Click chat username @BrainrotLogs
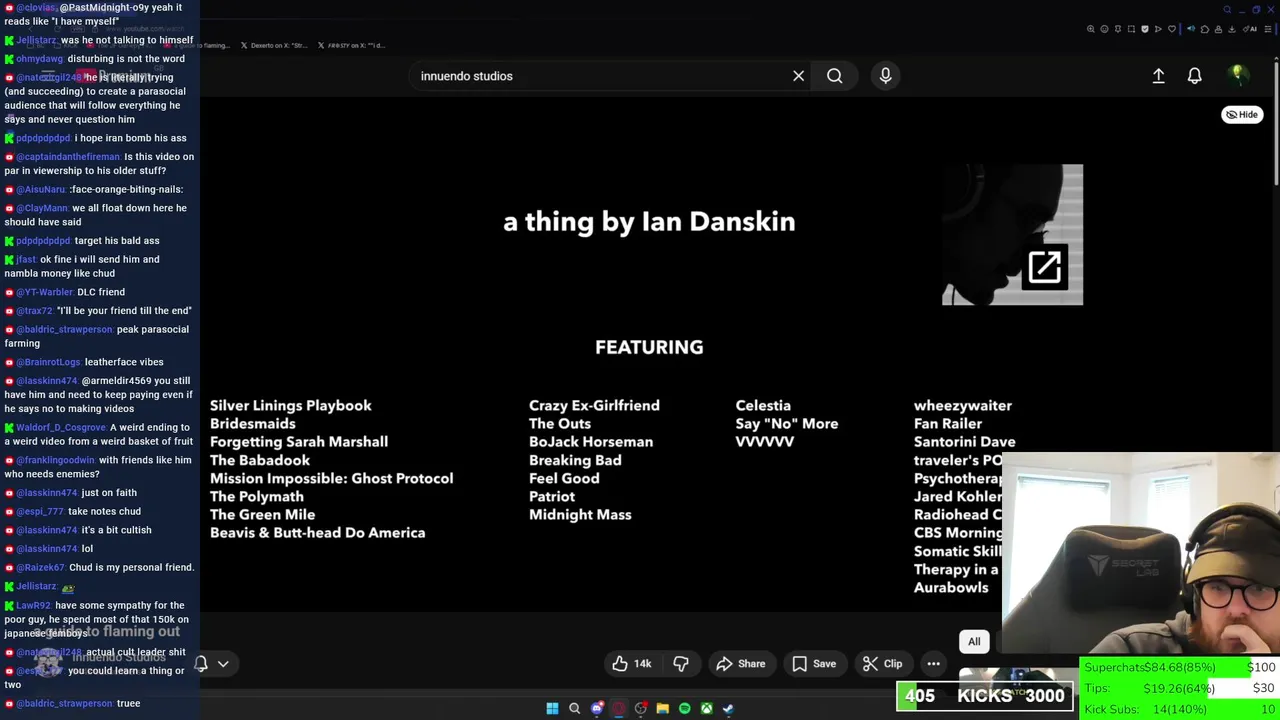 tap(48, 362)
